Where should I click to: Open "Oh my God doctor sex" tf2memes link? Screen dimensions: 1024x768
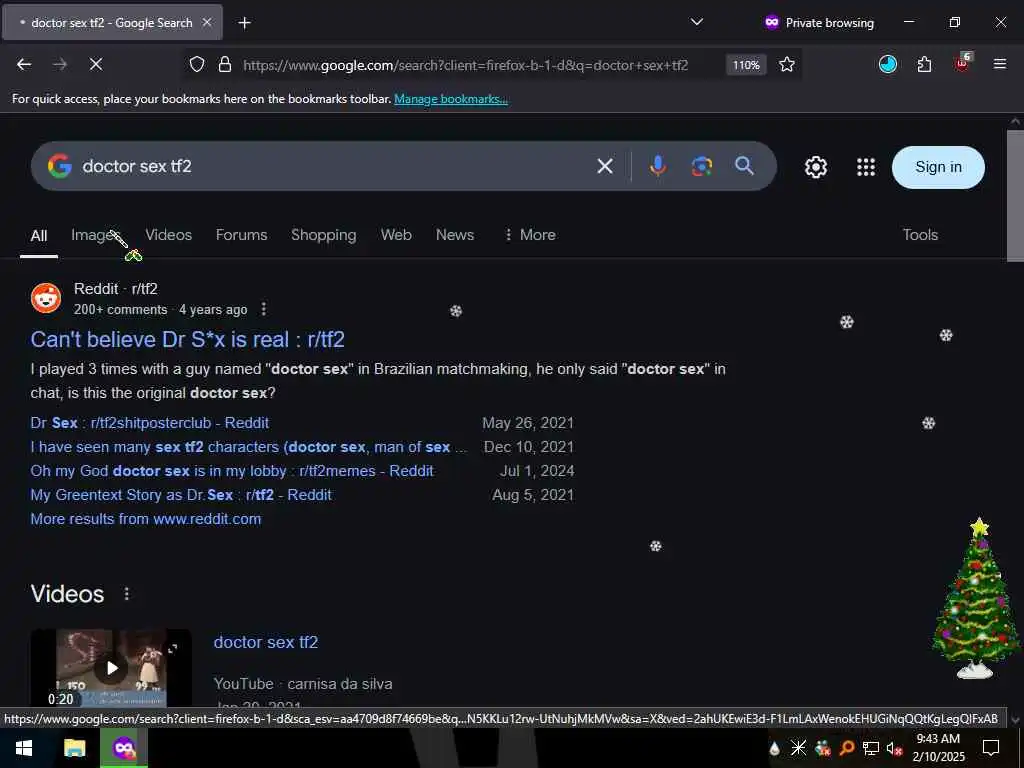coord(232,471)
